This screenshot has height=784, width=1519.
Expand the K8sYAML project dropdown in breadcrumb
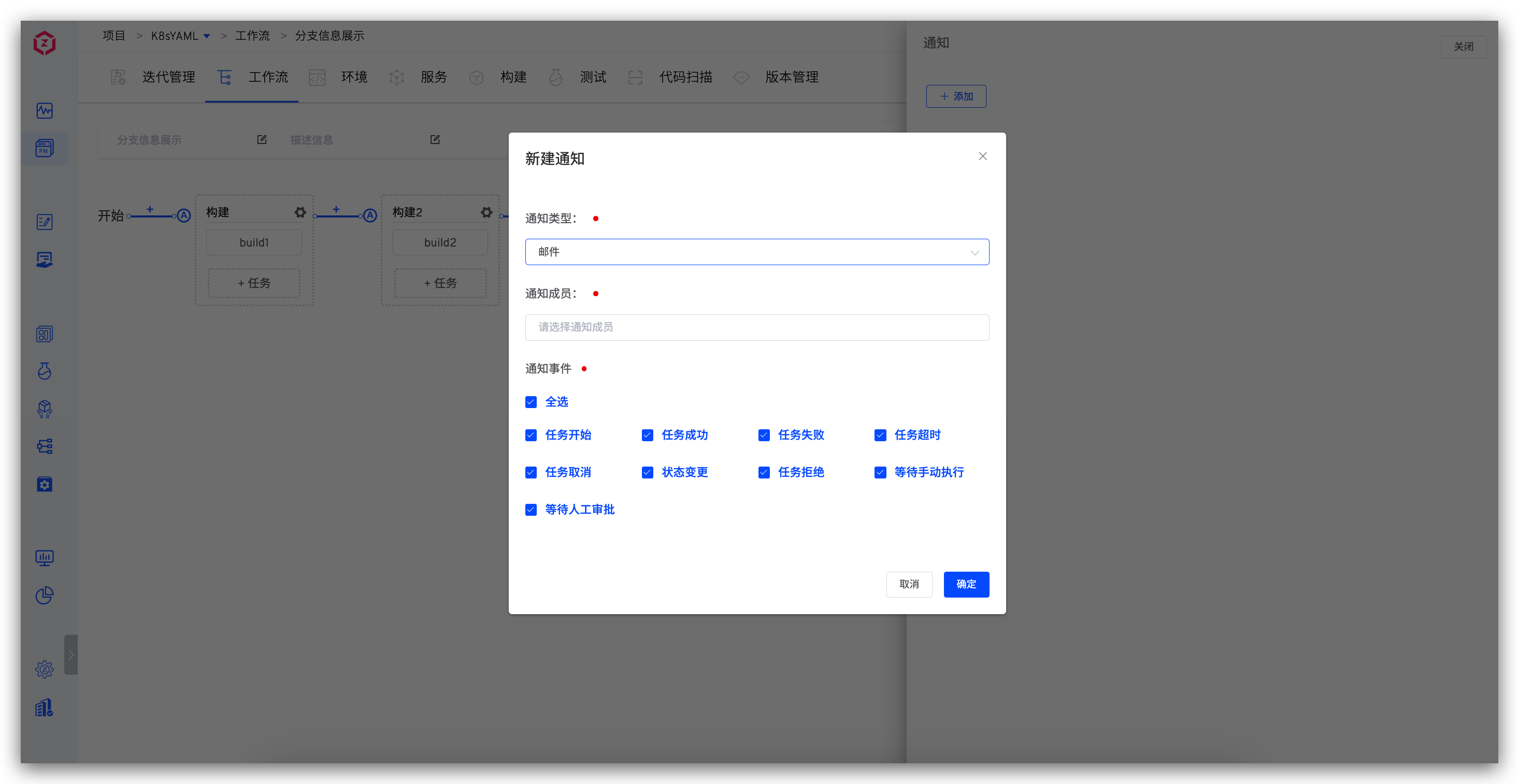(206, 36)
